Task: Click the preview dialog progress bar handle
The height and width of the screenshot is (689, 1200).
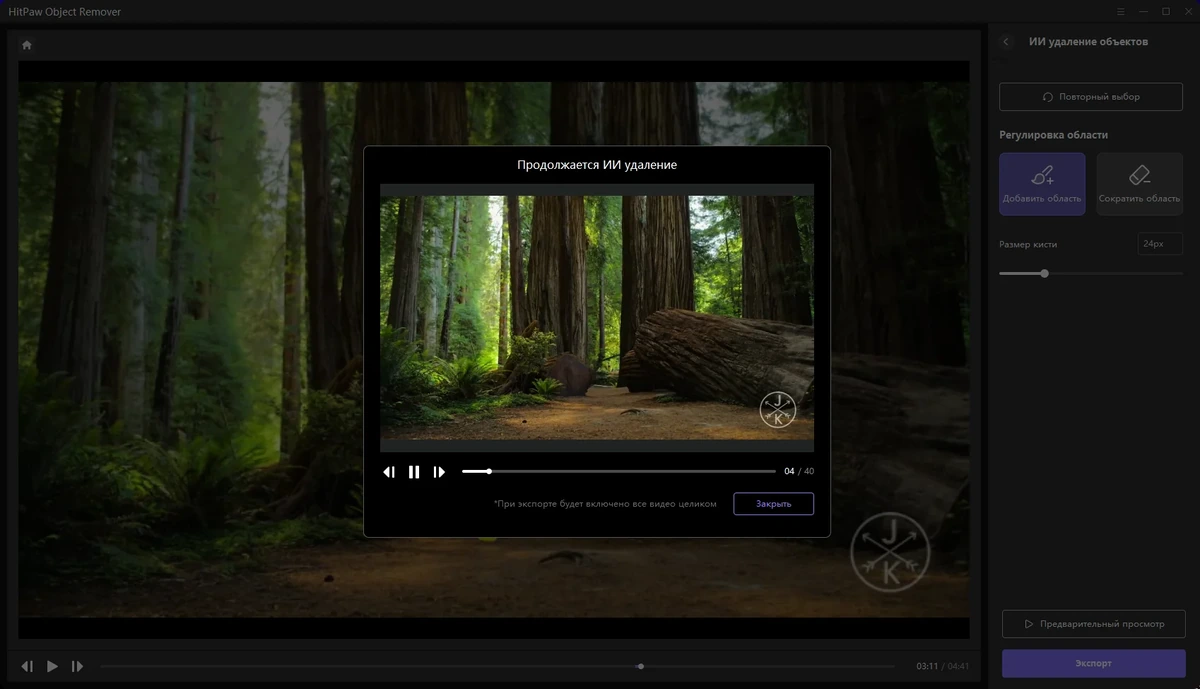Action: coord(489,471)
